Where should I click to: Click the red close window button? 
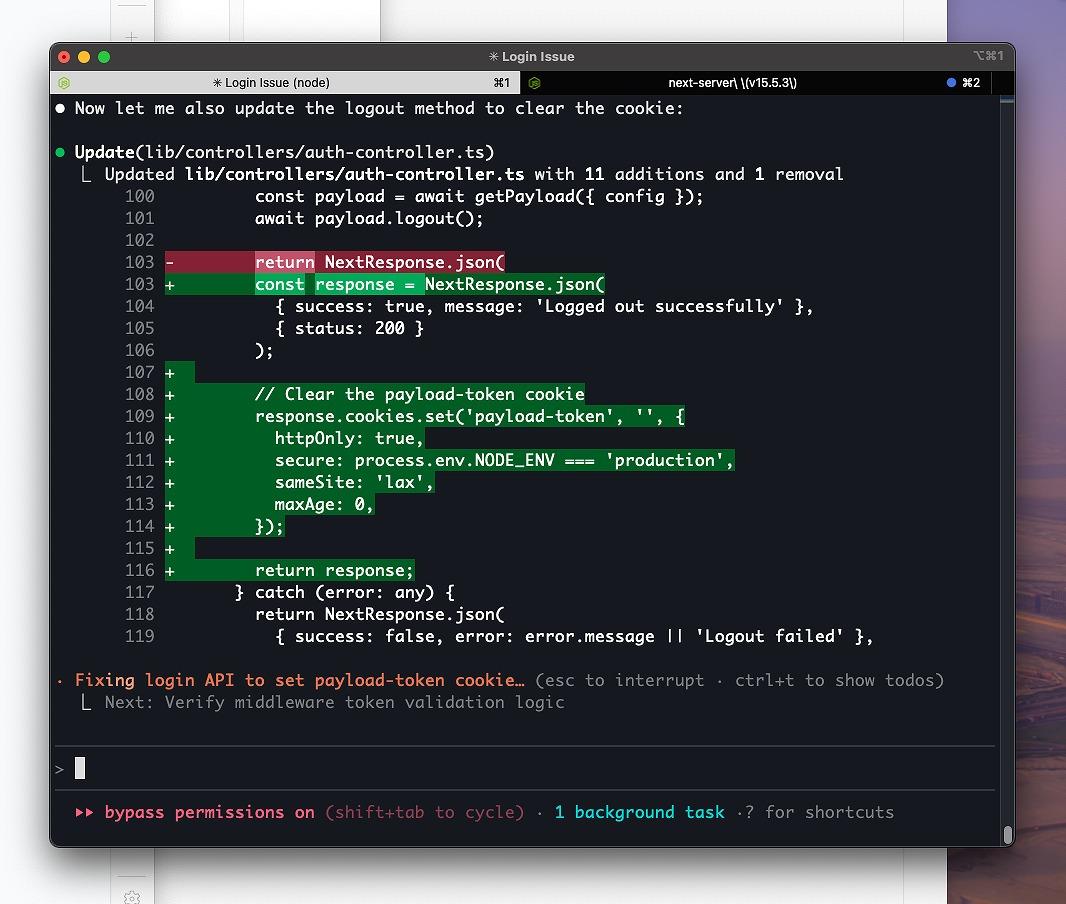pyautogui.click(x=64, y=57)
